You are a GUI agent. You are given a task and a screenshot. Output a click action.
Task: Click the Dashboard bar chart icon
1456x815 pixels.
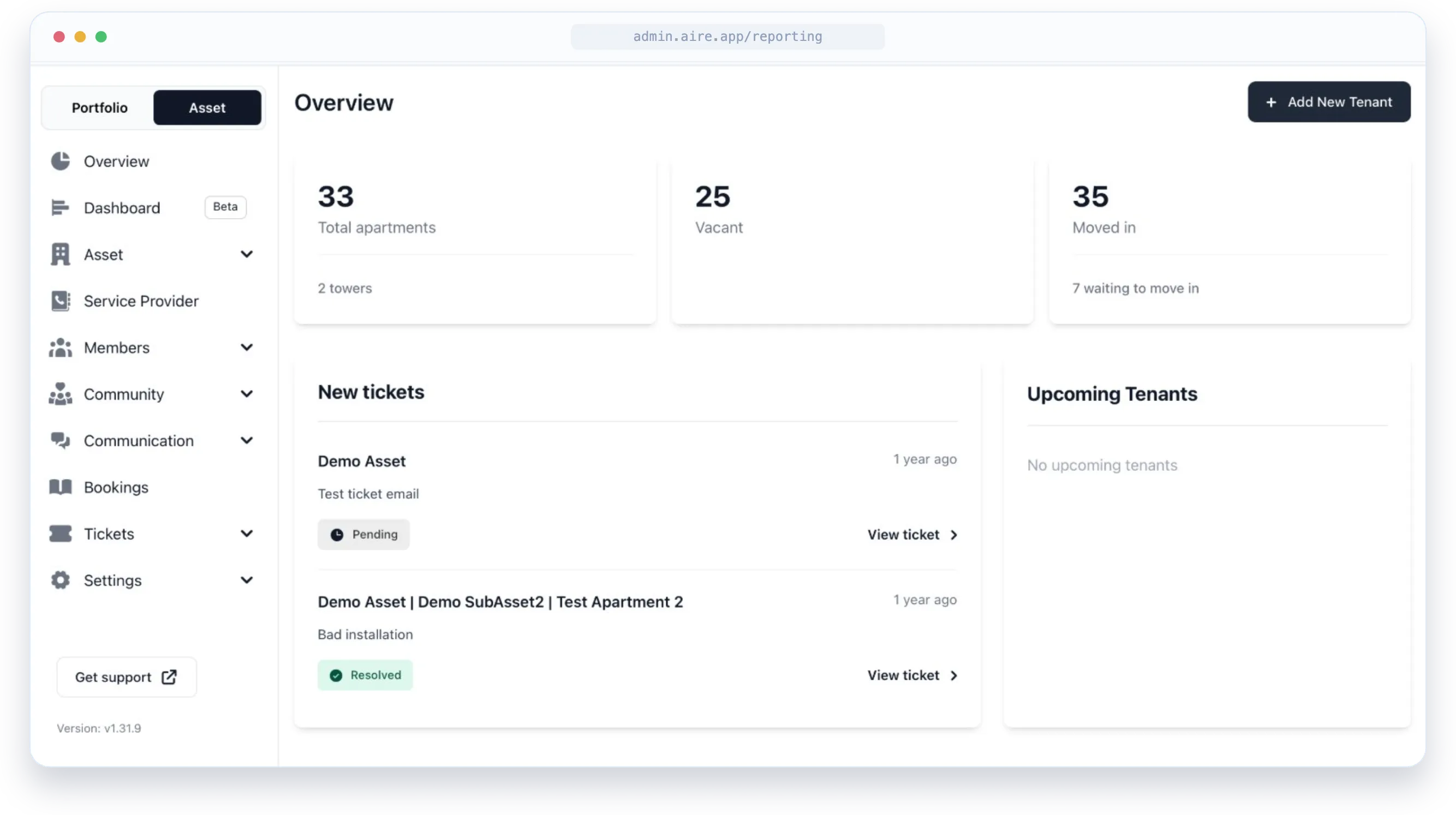click(61, 207)
